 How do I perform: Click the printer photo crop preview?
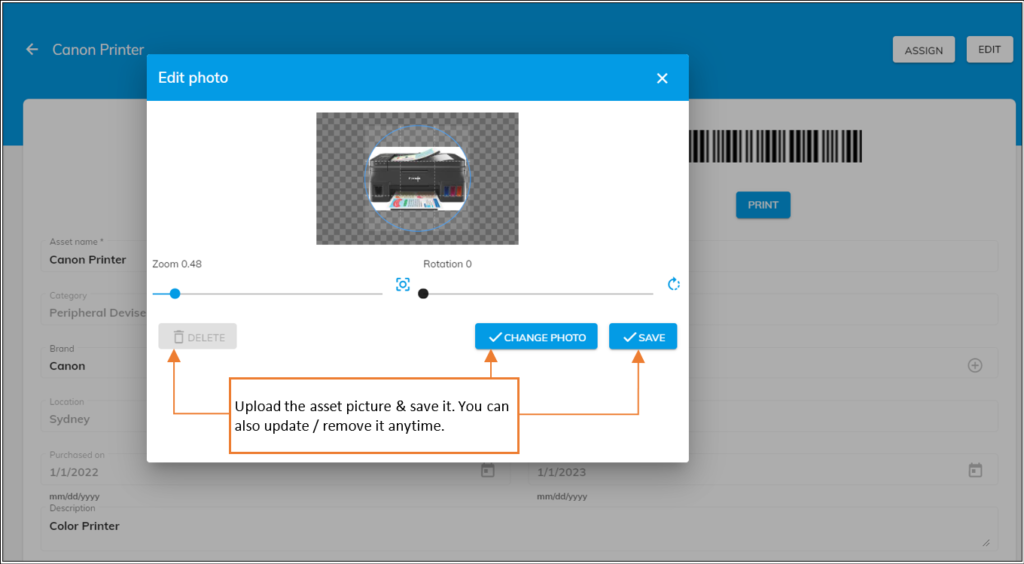coord(417,179)
